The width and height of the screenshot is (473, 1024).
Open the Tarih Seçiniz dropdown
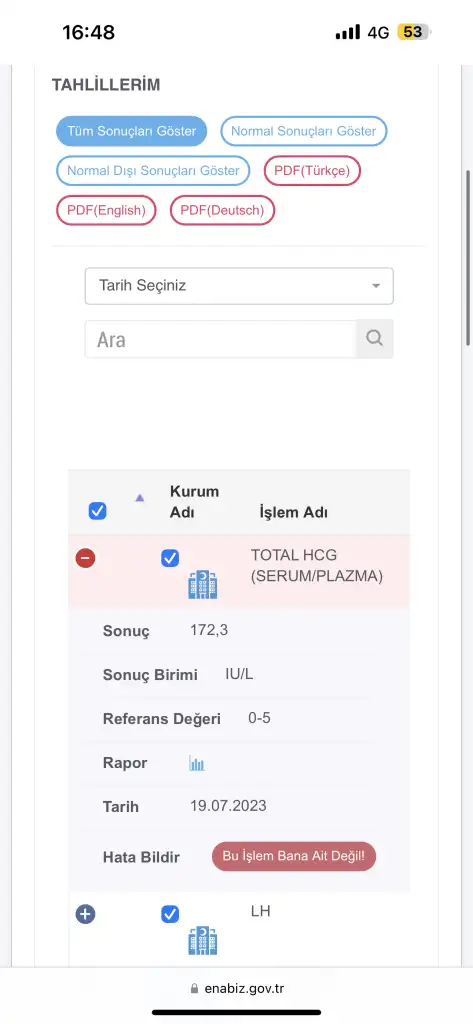click(239, 285)
